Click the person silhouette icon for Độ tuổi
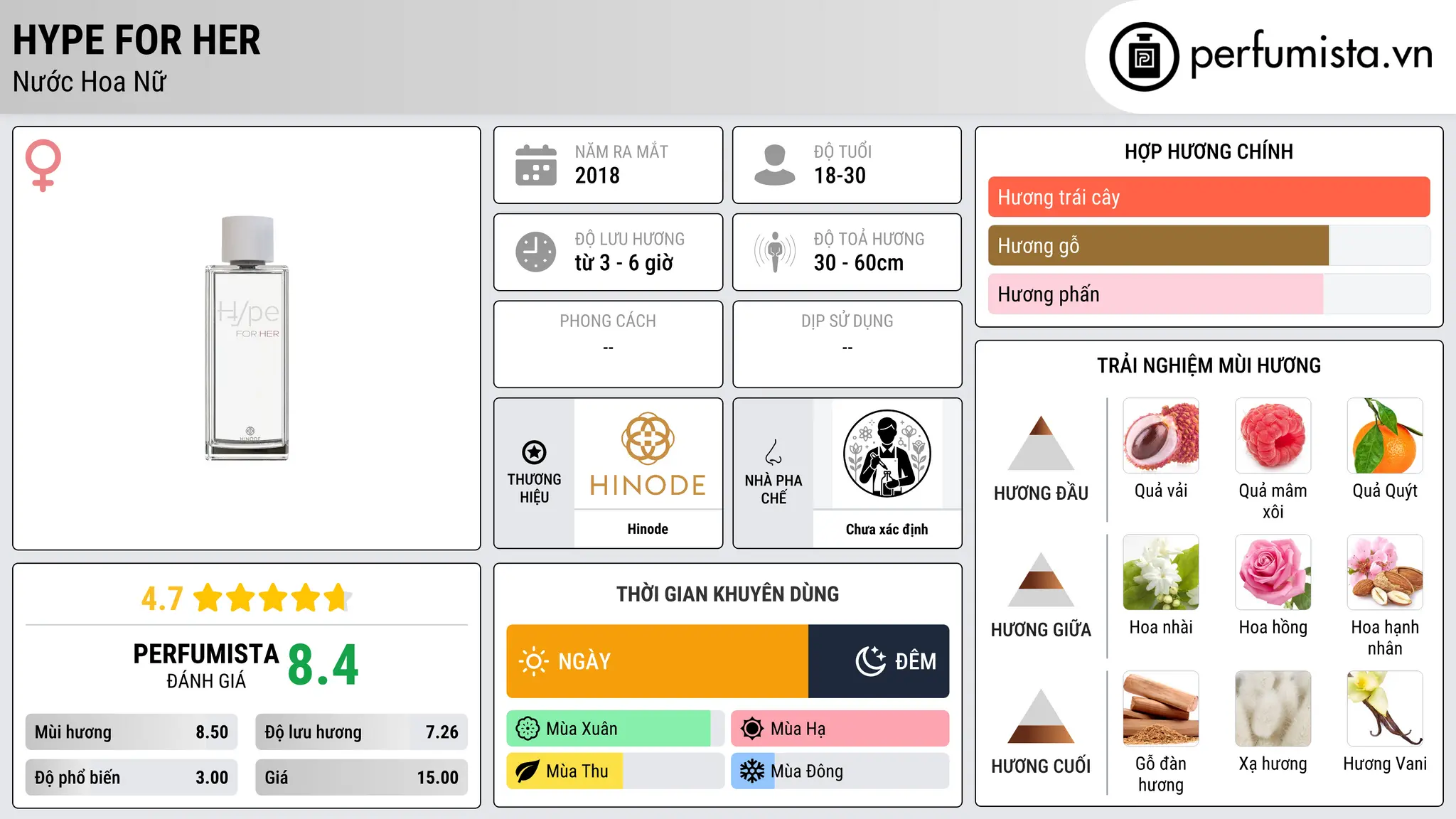This screenshot has height=819, width=1456. click(775, 165)
